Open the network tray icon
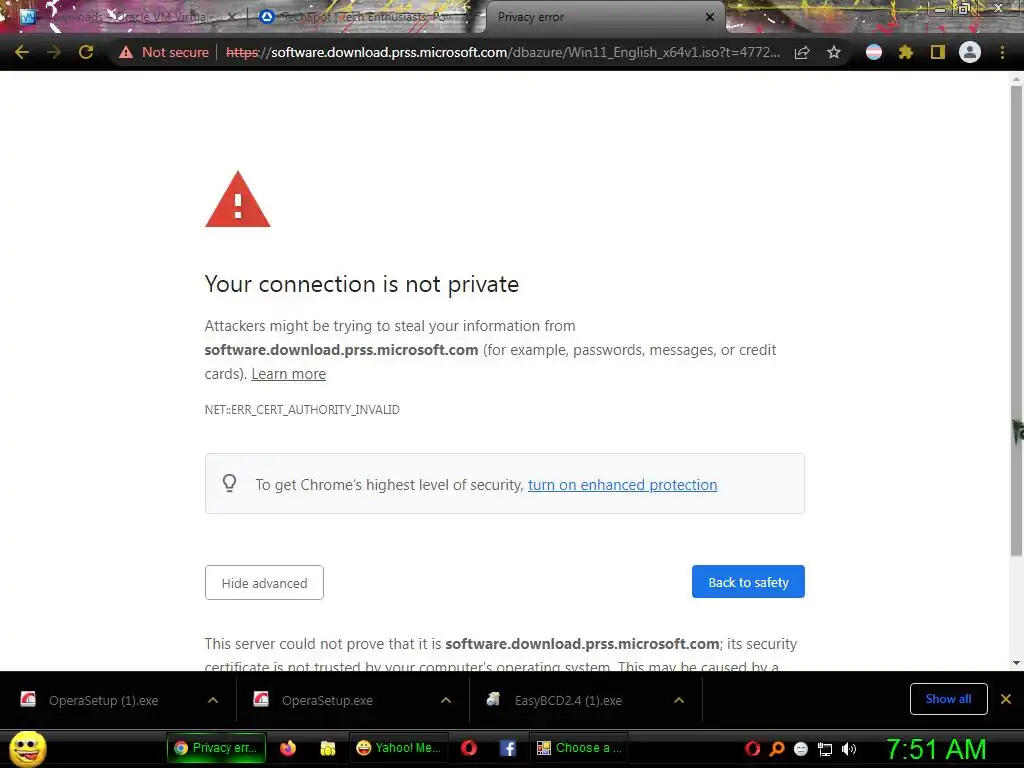Screen dimensions: 1024x768 point(825,750)
